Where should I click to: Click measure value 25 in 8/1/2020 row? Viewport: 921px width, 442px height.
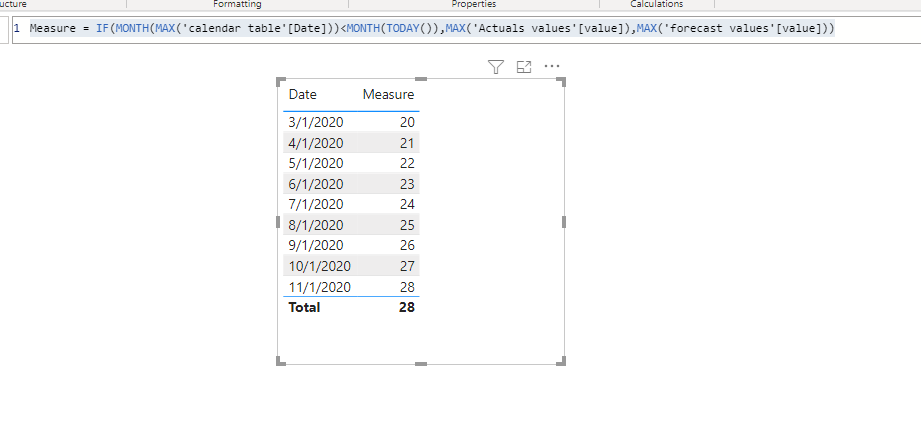(x=407, y=225)
